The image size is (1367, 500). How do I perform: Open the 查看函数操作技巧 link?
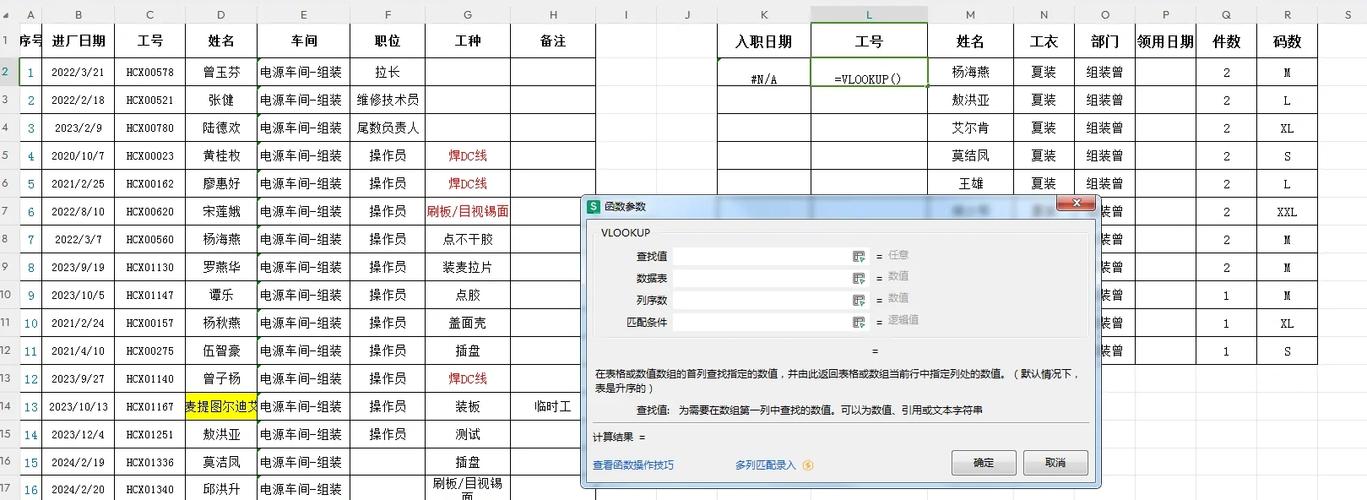[633, 465]
